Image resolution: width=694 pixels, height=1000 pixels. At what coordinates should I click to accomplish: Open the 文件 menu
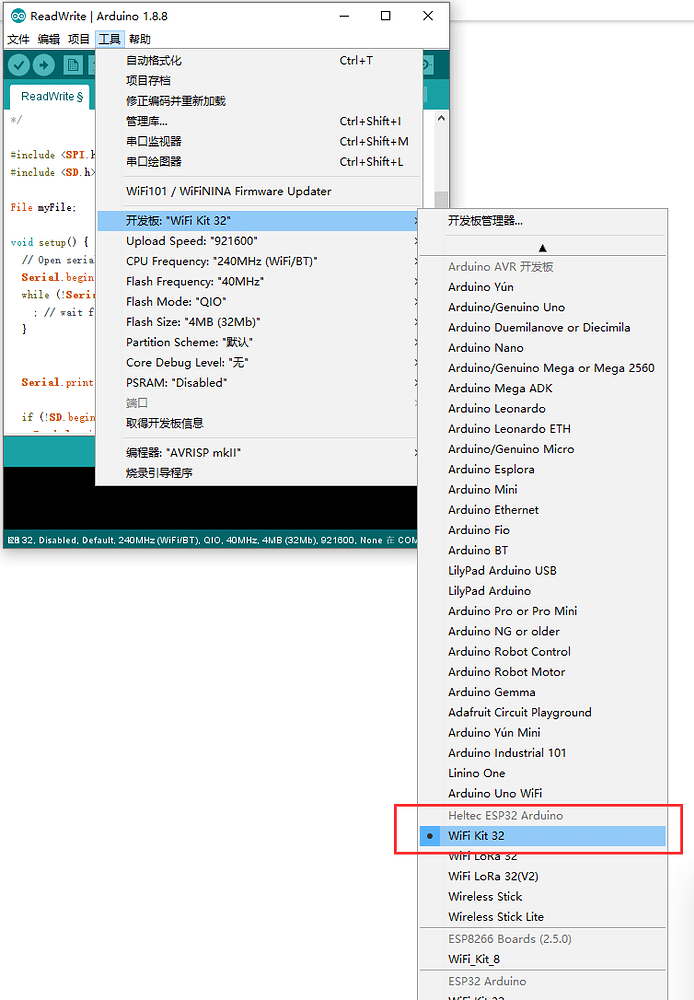(x=19, y=39)
